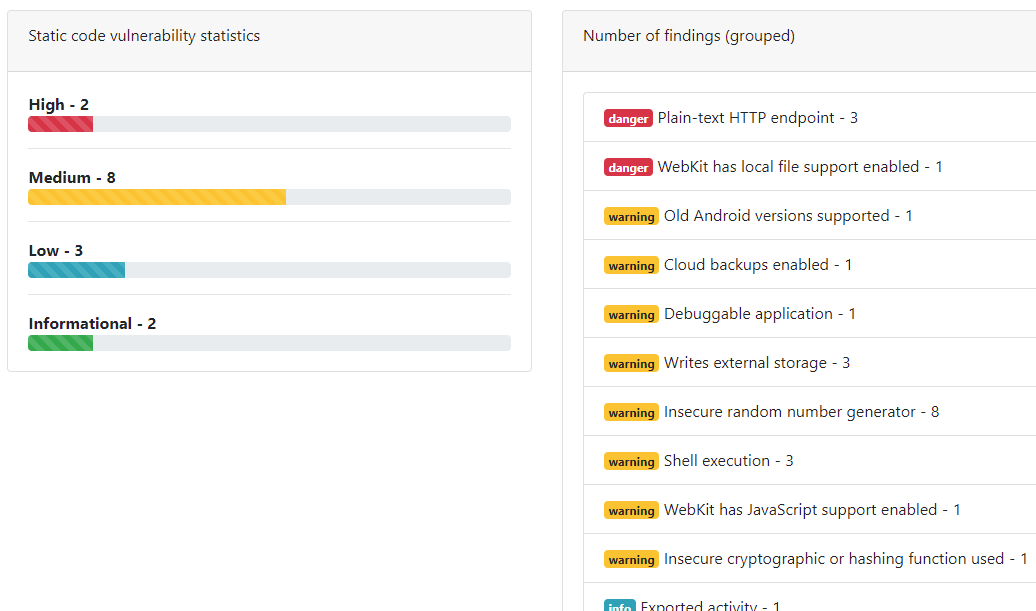Click the warning badge next to Shell execution

click(x=631, y=461)
